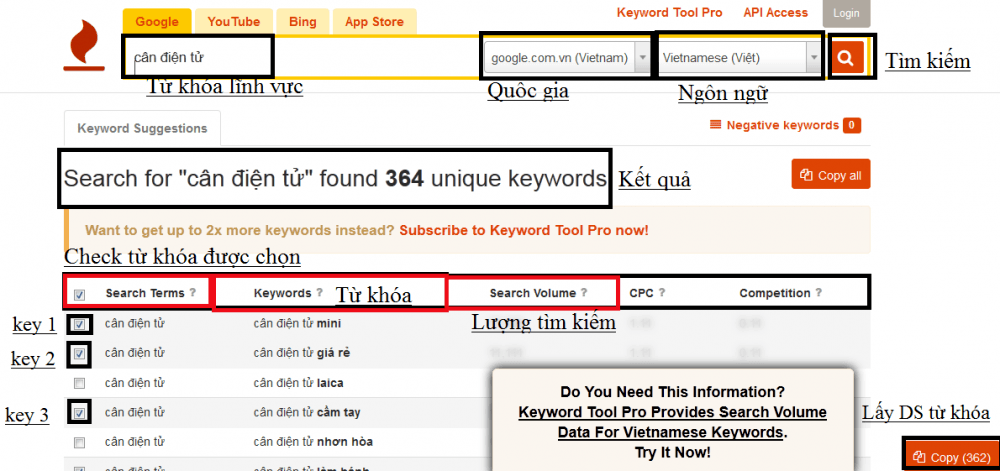The height and width of the screenshot is (471, 1000).
Task: Sort by Competition column header
Action: click(775, 293)
